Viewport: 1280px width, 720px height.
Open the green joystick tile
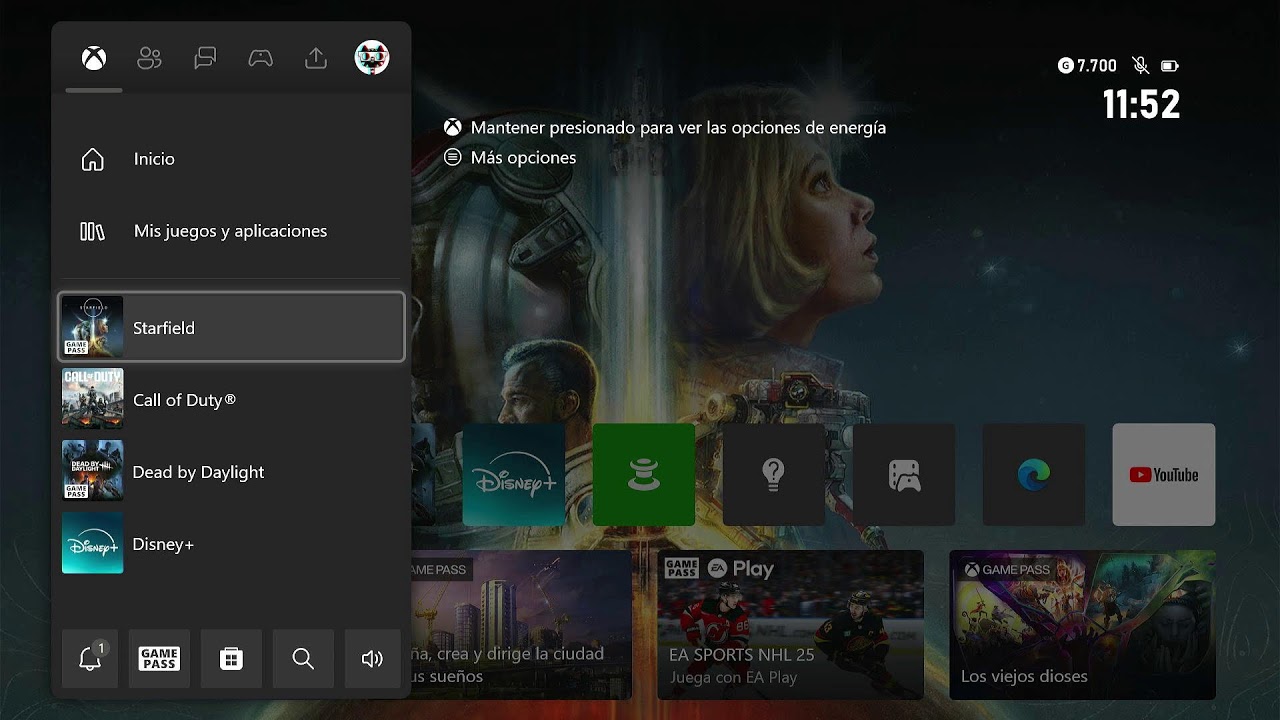[644, 475]
